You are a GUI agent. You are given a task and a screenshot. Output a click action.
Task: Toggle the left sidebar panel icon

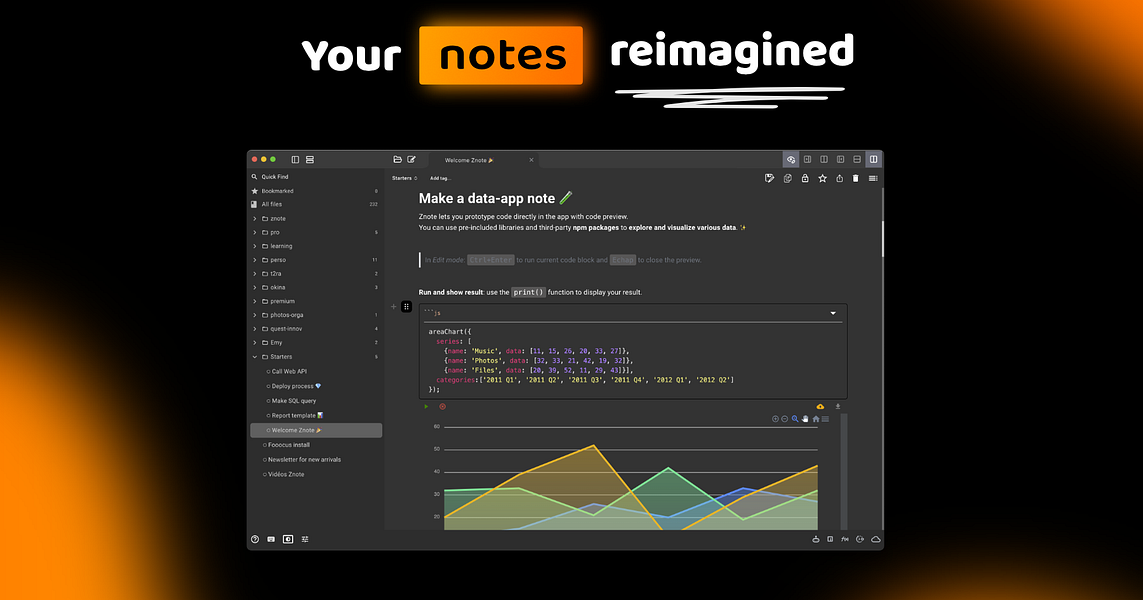coord(295,160)
